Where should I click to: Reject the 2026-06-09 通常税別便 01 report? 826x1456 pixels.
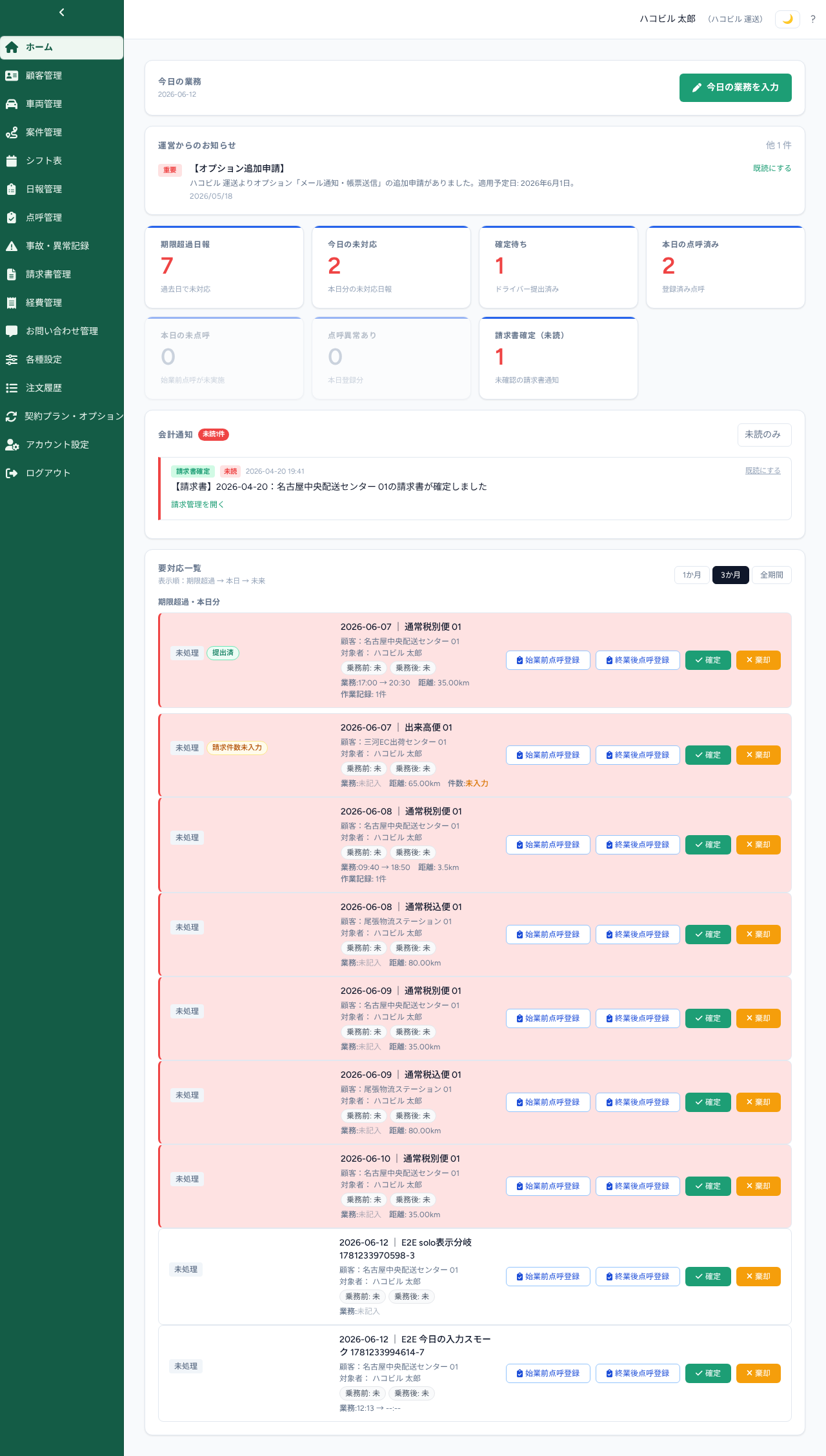(758, 1018)
